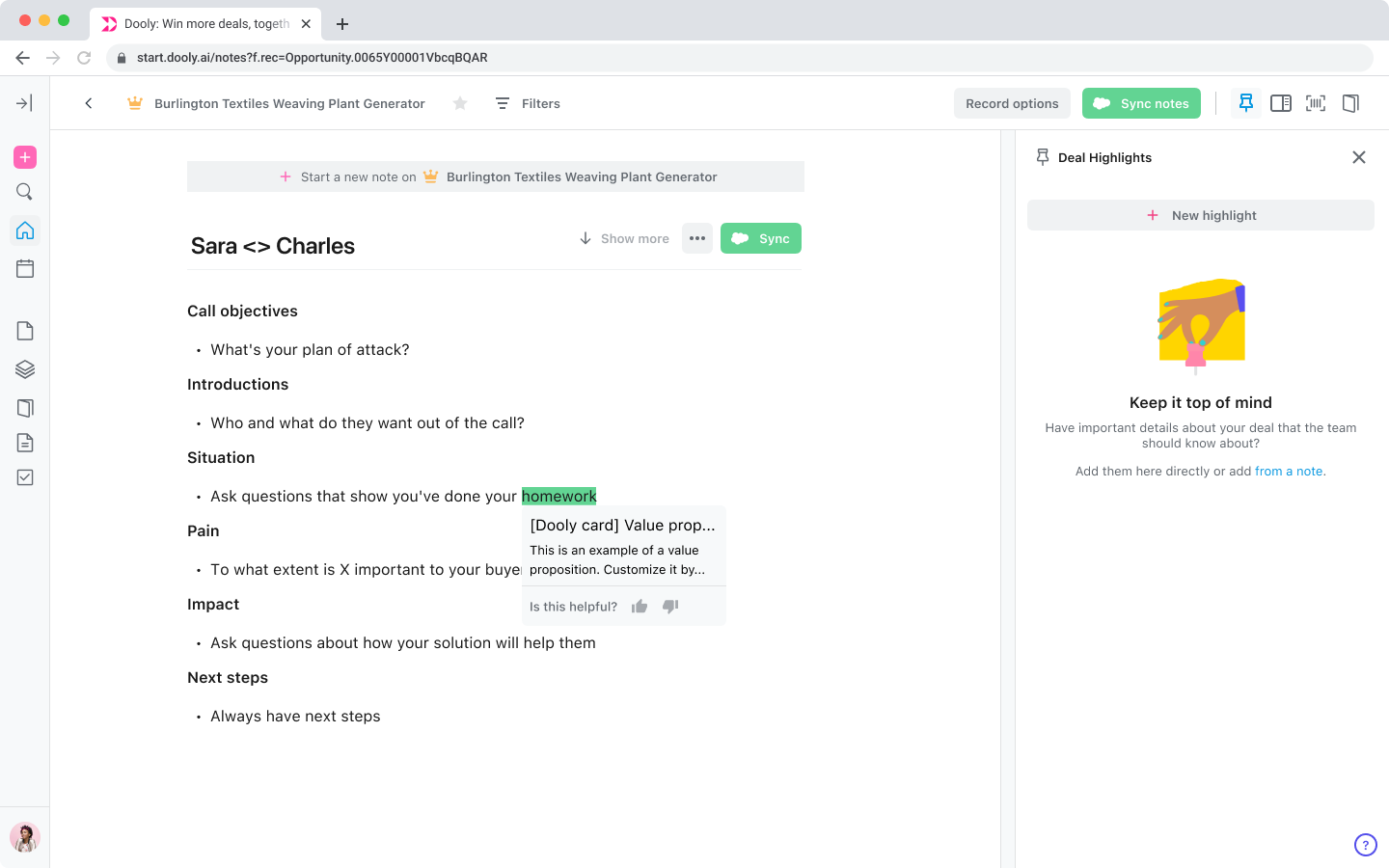
Task: Open the calendar sidebar icon
Action: point(25,269)
